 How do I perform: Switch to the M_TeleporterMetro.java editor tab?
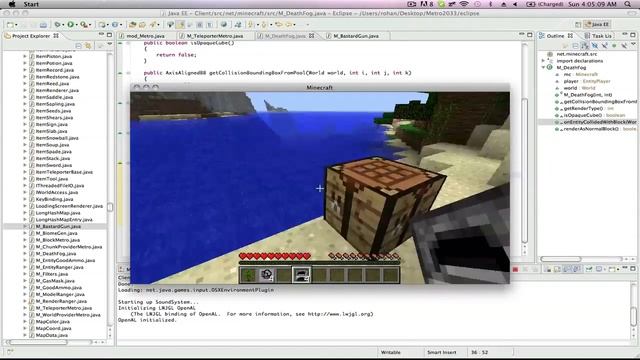(214, 36)
